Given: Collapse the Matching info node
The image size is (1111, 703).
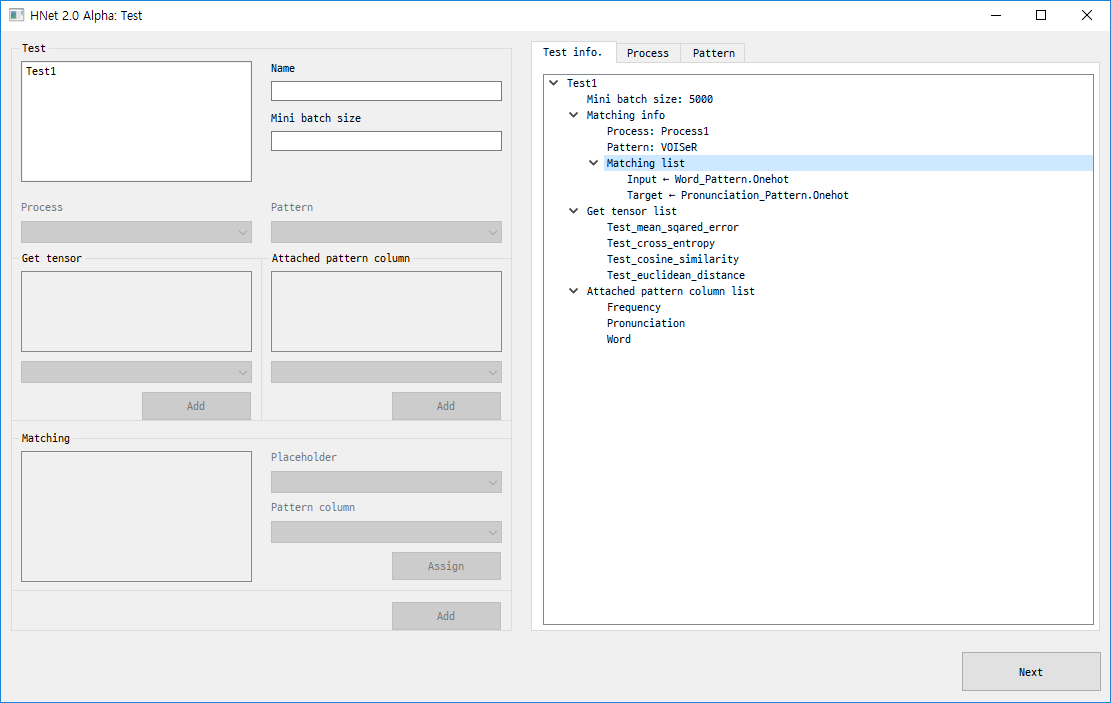Looking at the screenshot, I should tap(573, 115).
